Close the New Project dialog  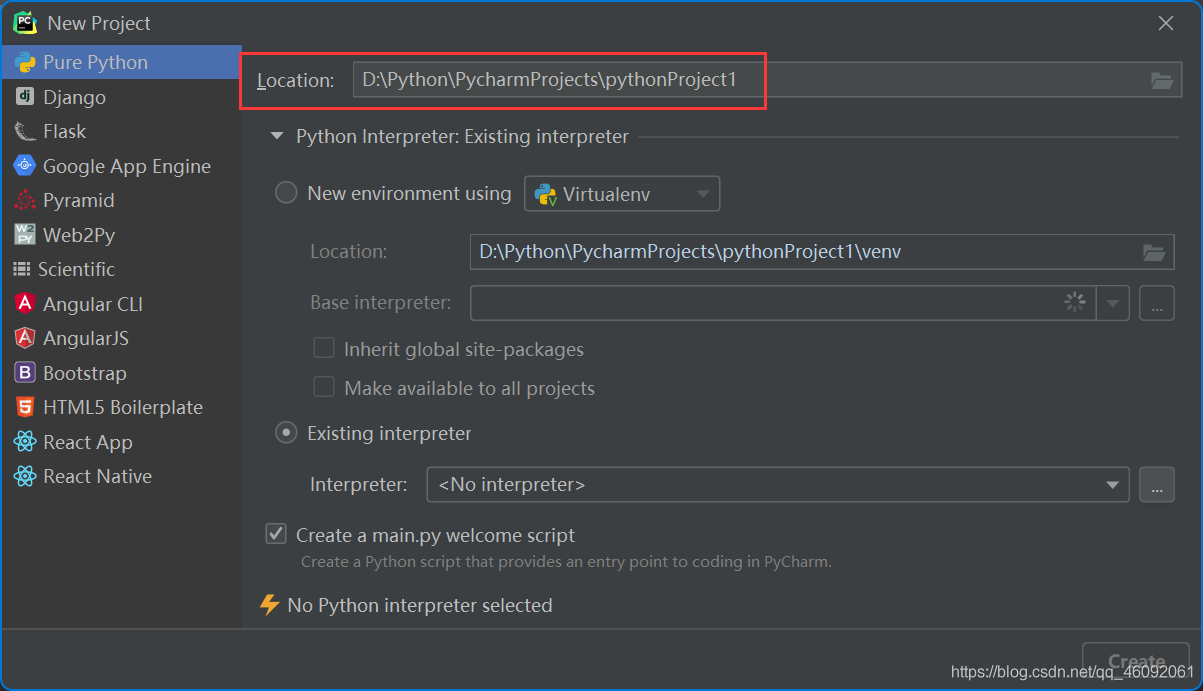pos(1166,23)
